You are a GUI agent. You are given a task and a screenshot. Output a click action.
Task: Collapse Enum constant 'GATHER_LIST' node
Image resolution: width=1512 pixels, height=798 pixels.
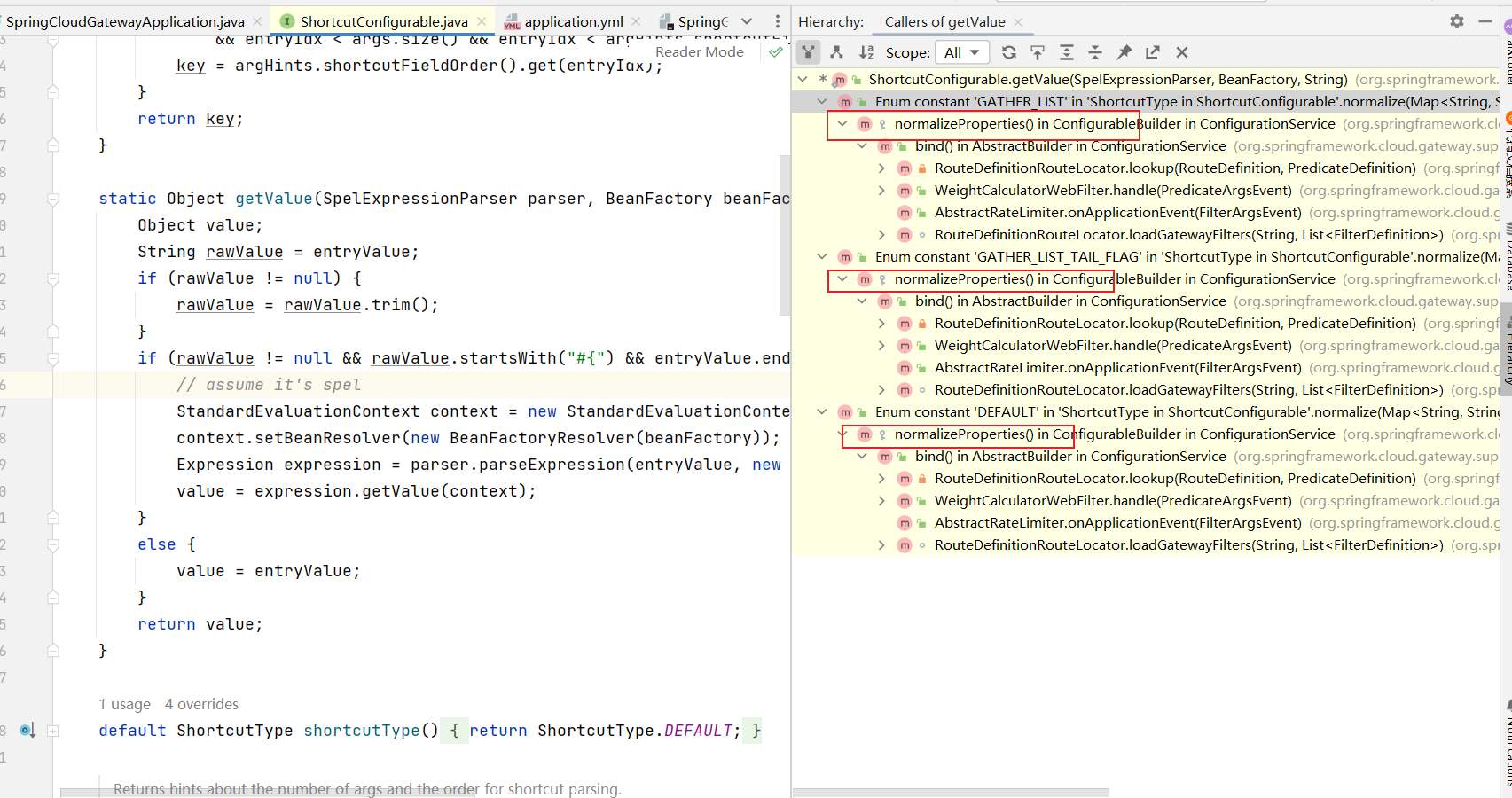[x=822, y=102]
